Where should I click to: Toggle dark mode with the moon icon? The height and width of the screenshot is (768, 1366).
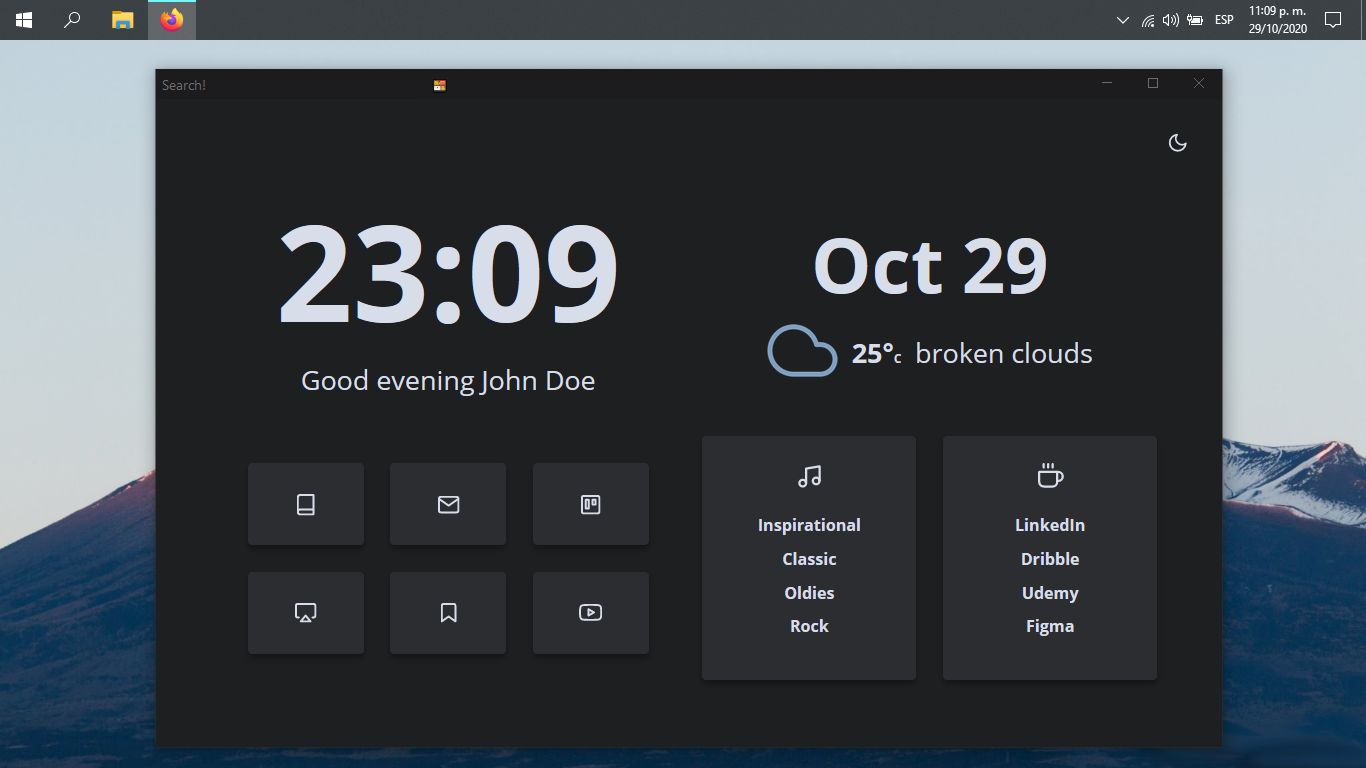pyautogui.click(x=1178, y=143)
